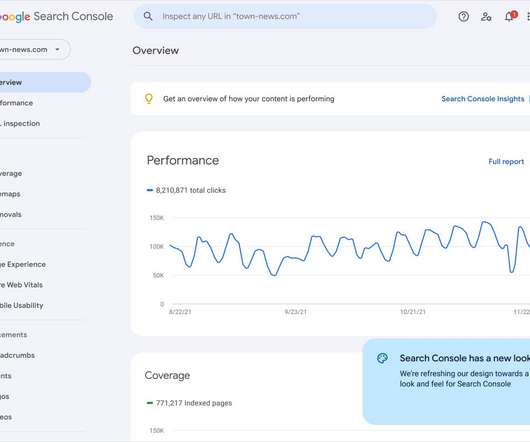Open Mobile Usability in the sidebar
The image size is (530, 442).
click(22, 305)
